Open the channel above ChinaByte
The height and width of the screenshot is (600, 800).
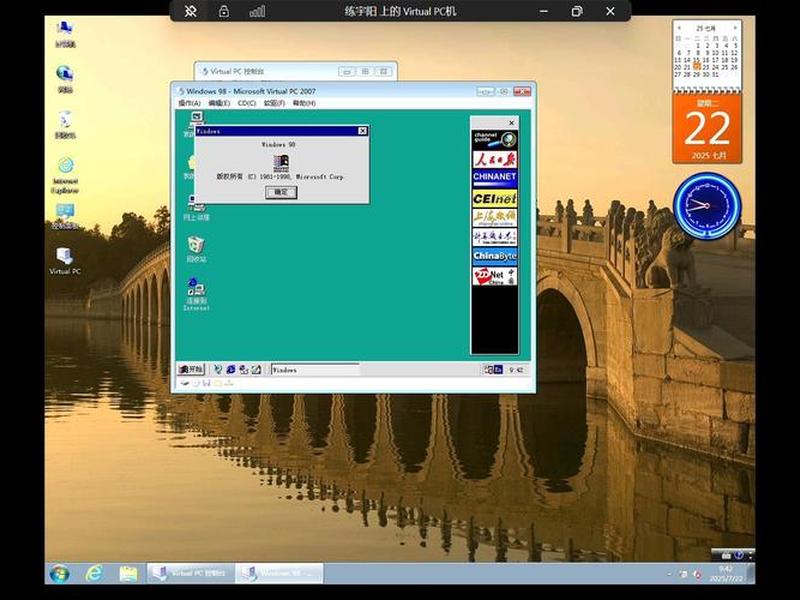pyautogui.click(x=494, y=237)
